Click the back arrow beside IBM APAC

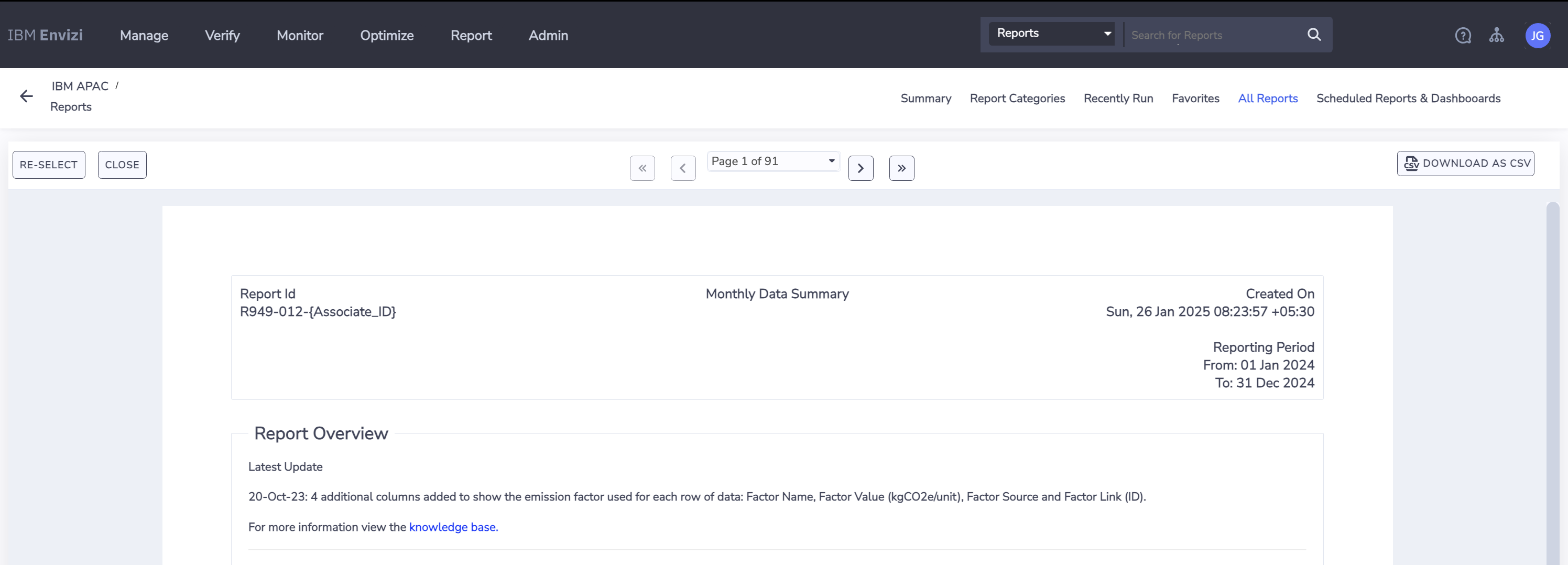coord(26,96)
